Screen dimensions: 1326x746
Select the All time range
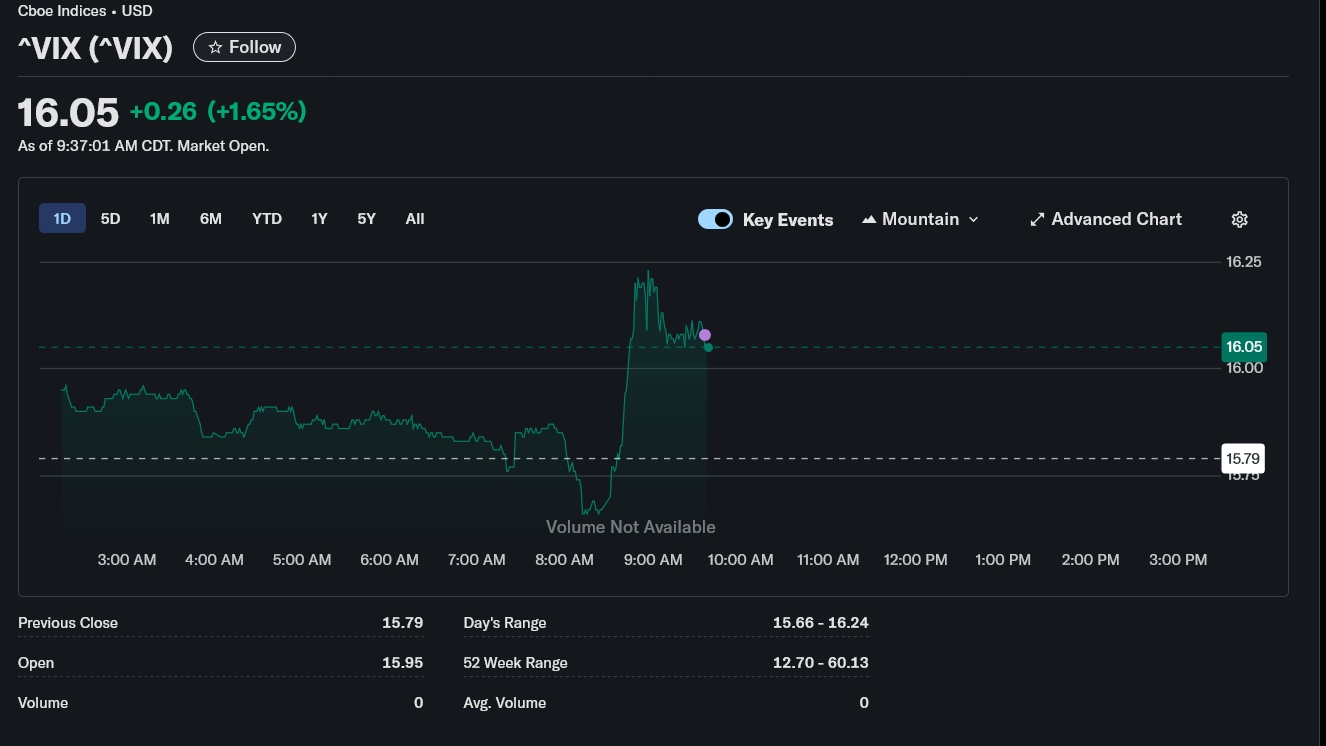(x=415, y=218)
